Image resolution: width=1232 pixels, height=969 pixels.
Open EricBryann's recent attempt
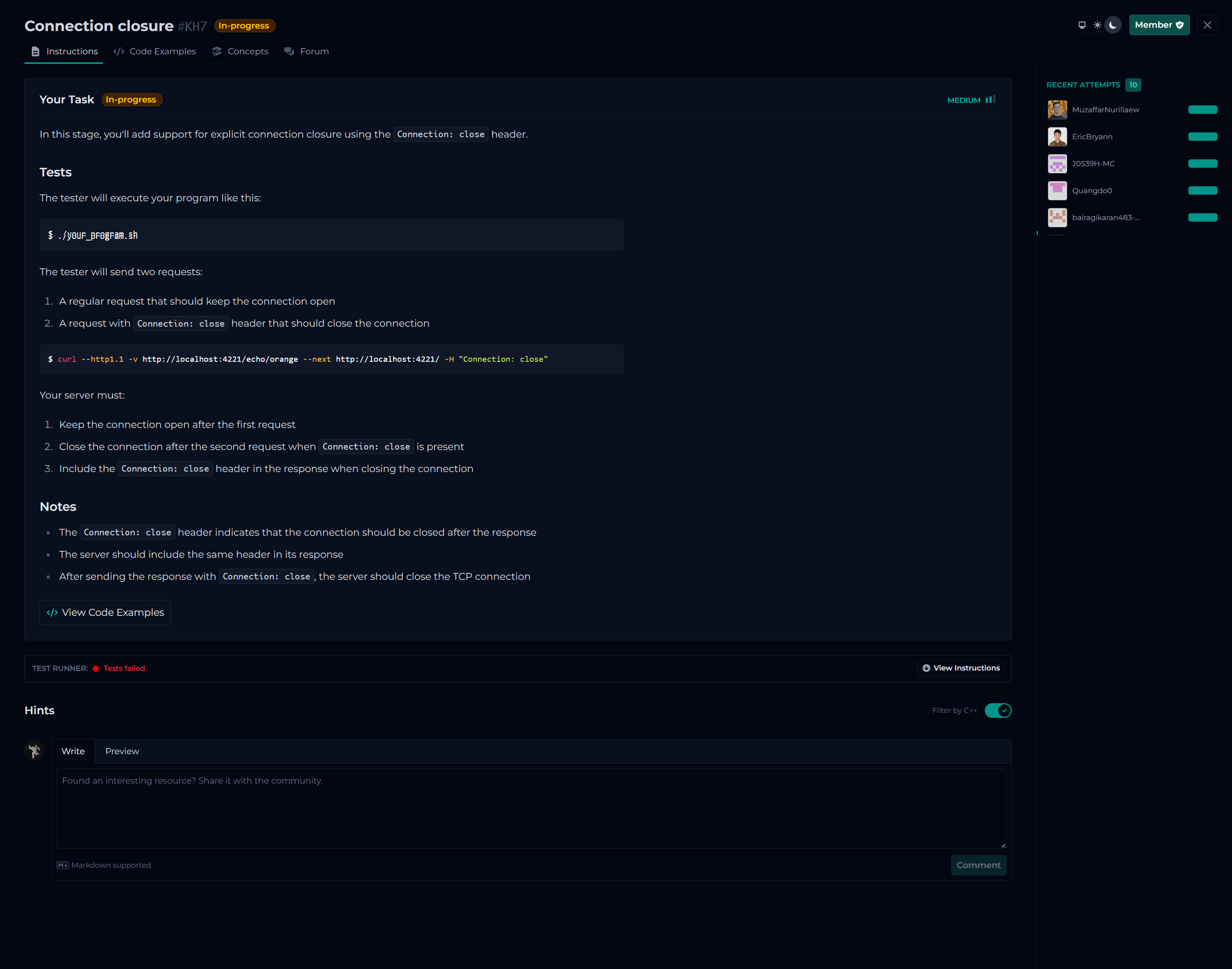(x=1092, y=137)
